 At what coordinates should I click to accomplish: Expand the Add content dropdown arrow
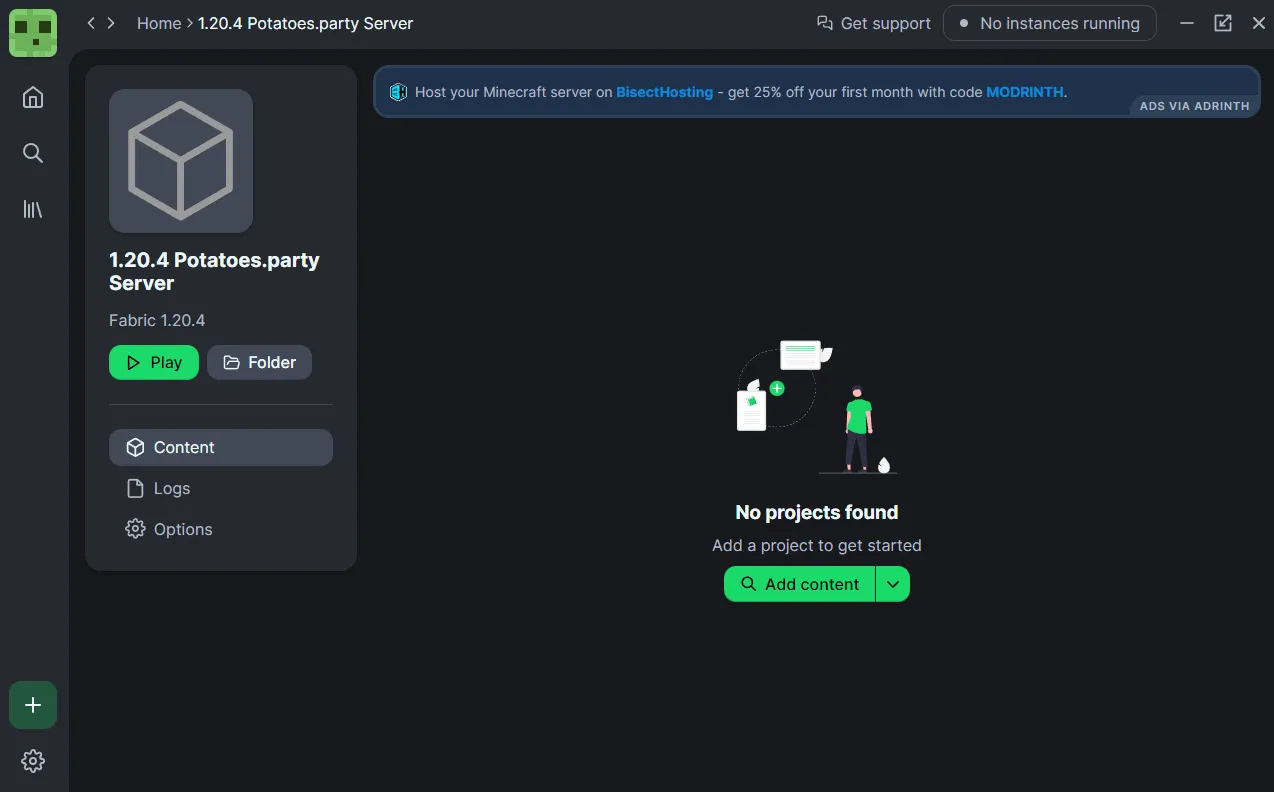coord(893,584)
